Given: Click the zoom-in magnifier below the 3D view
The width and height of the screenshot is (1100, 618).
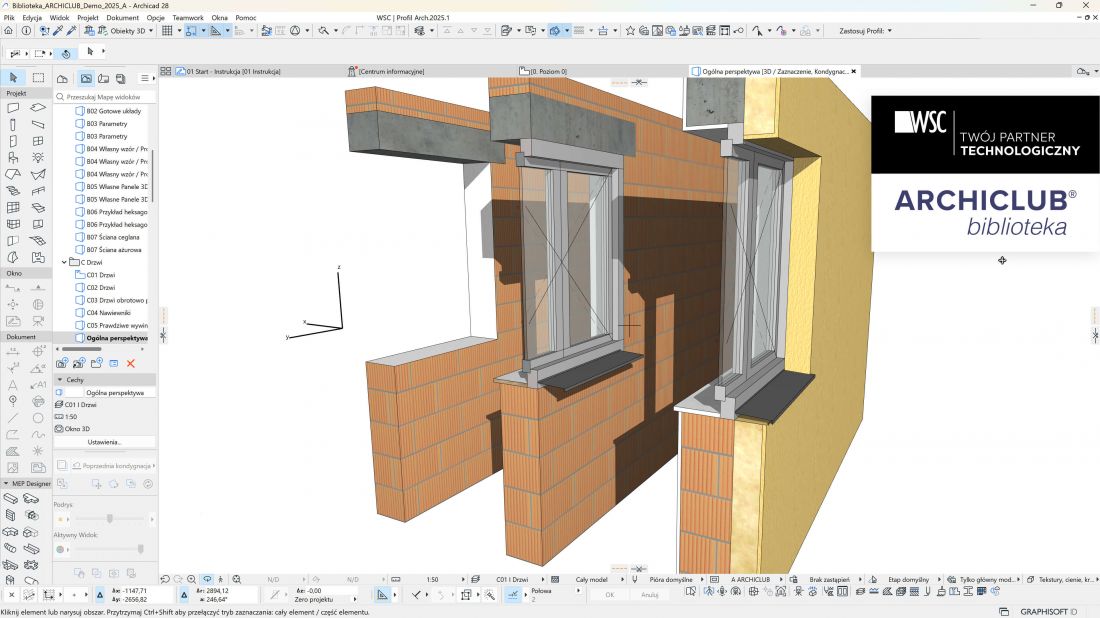Looking at the screenshot, I should click(192, 579).
